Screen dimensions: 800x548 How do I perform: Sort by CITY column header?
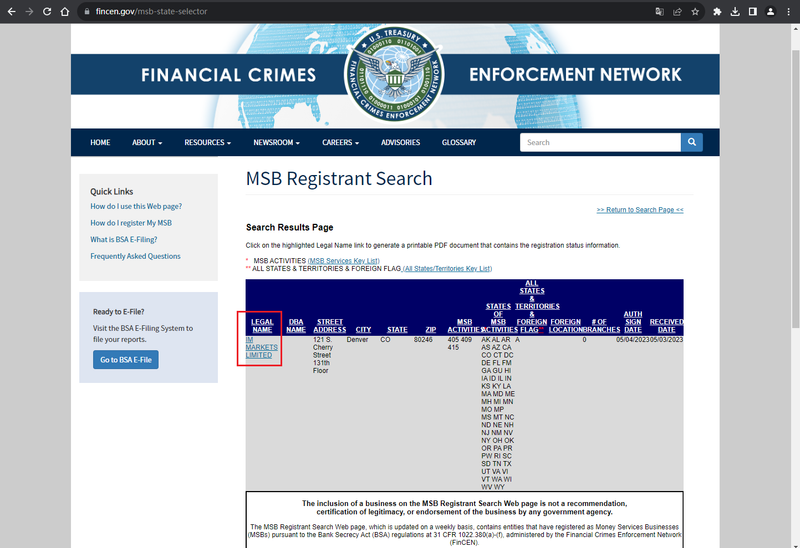363,330
